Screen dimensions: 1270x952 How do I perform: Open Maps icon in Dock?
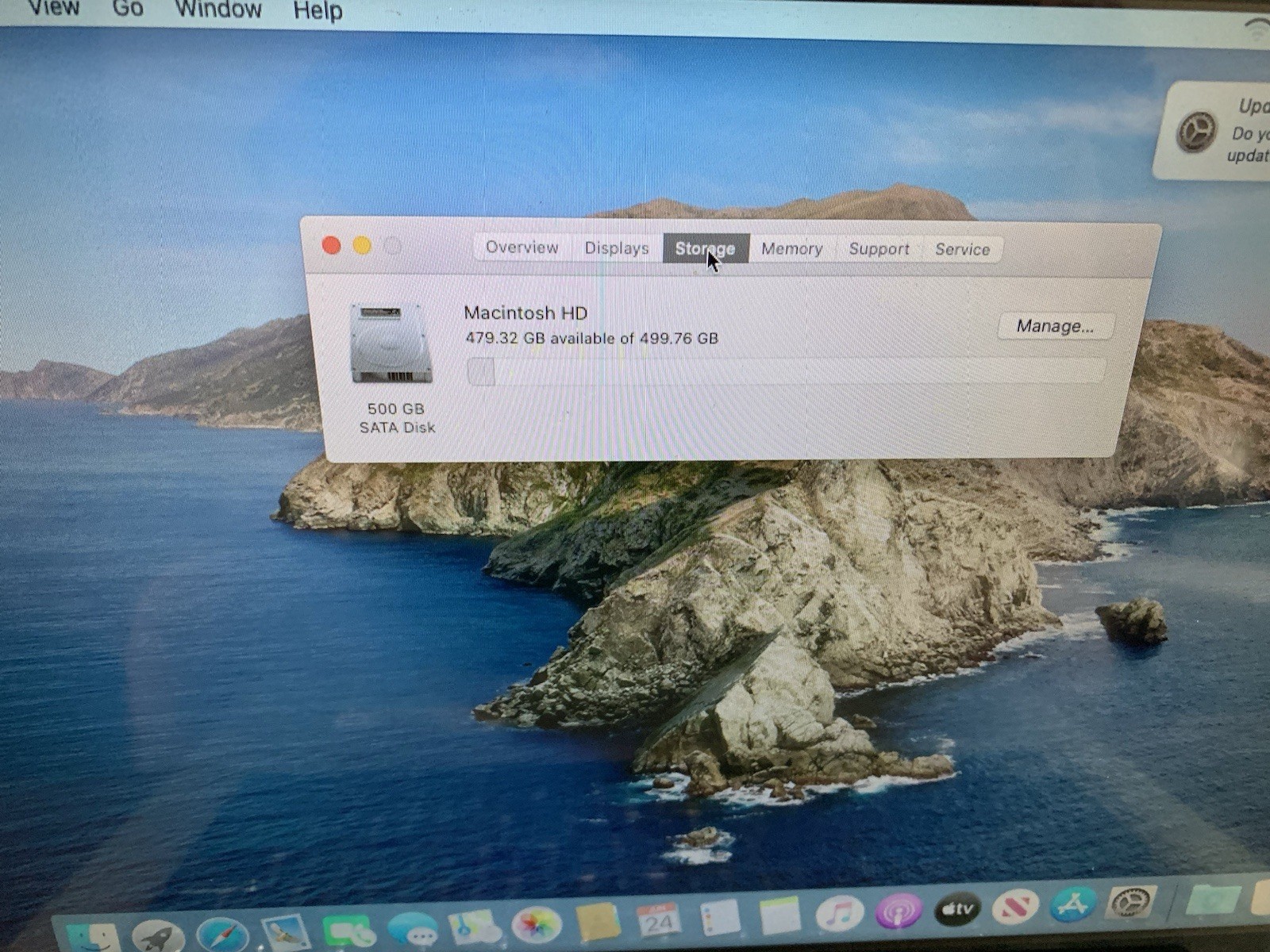(475, 927)
